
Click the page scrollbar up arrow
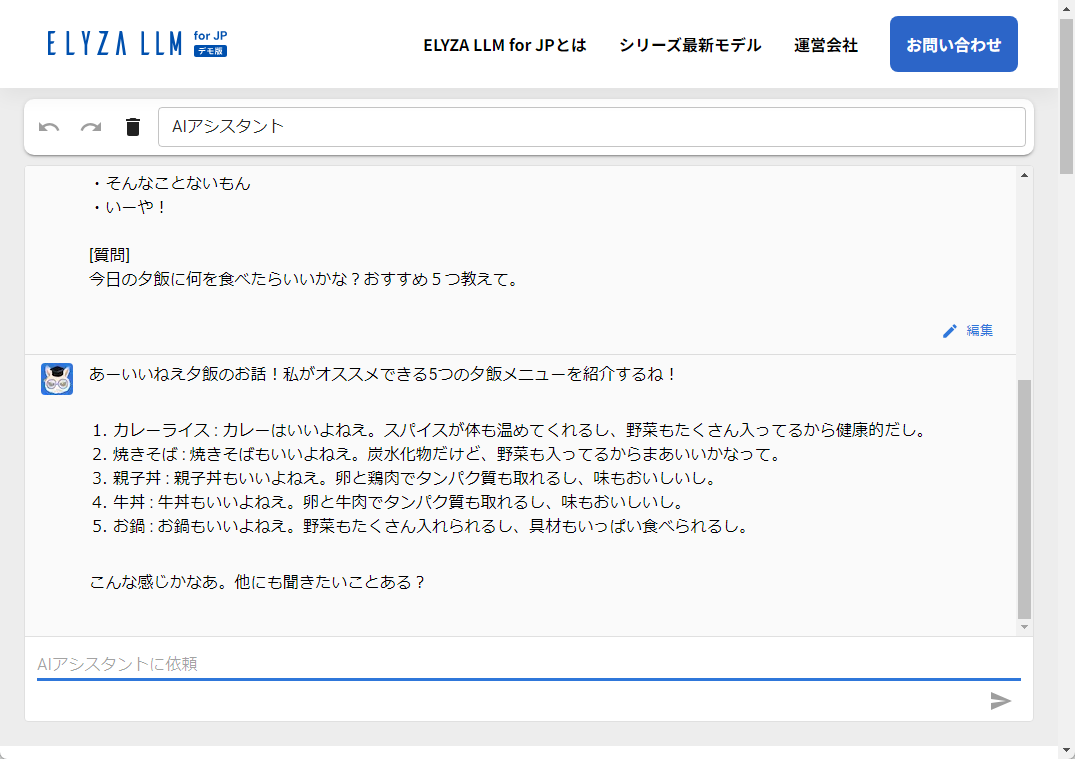click(1067, 8)
